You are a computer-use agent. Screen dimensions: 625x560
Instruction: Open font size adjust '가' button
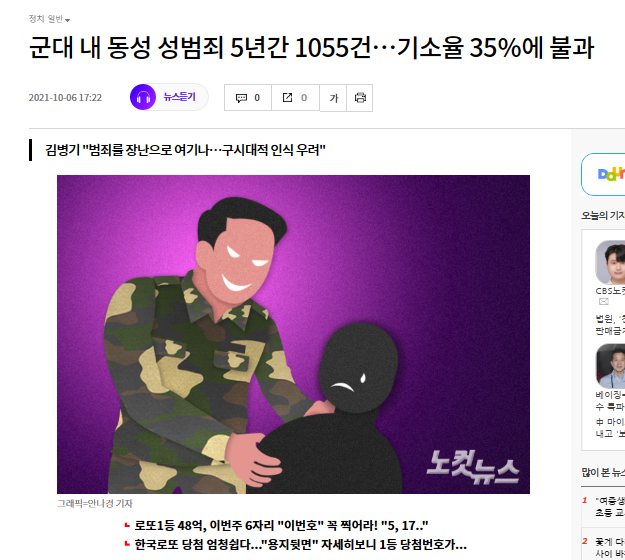333,98
